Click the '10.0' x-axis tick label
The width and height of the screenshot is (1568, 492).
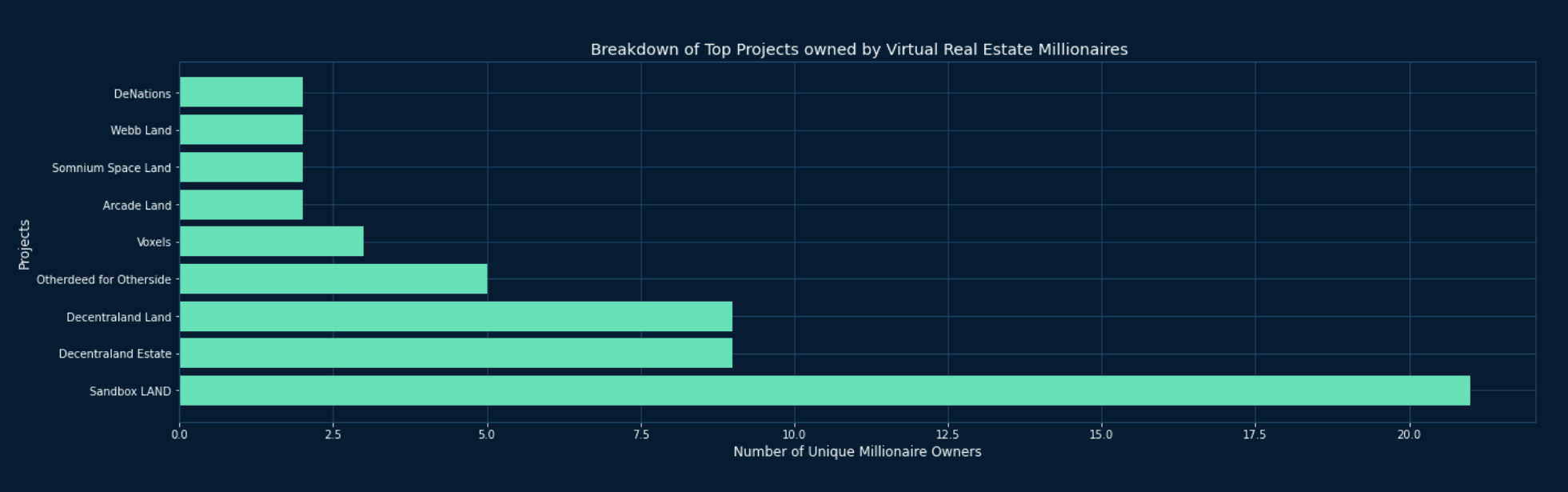[x=794, y=435]
